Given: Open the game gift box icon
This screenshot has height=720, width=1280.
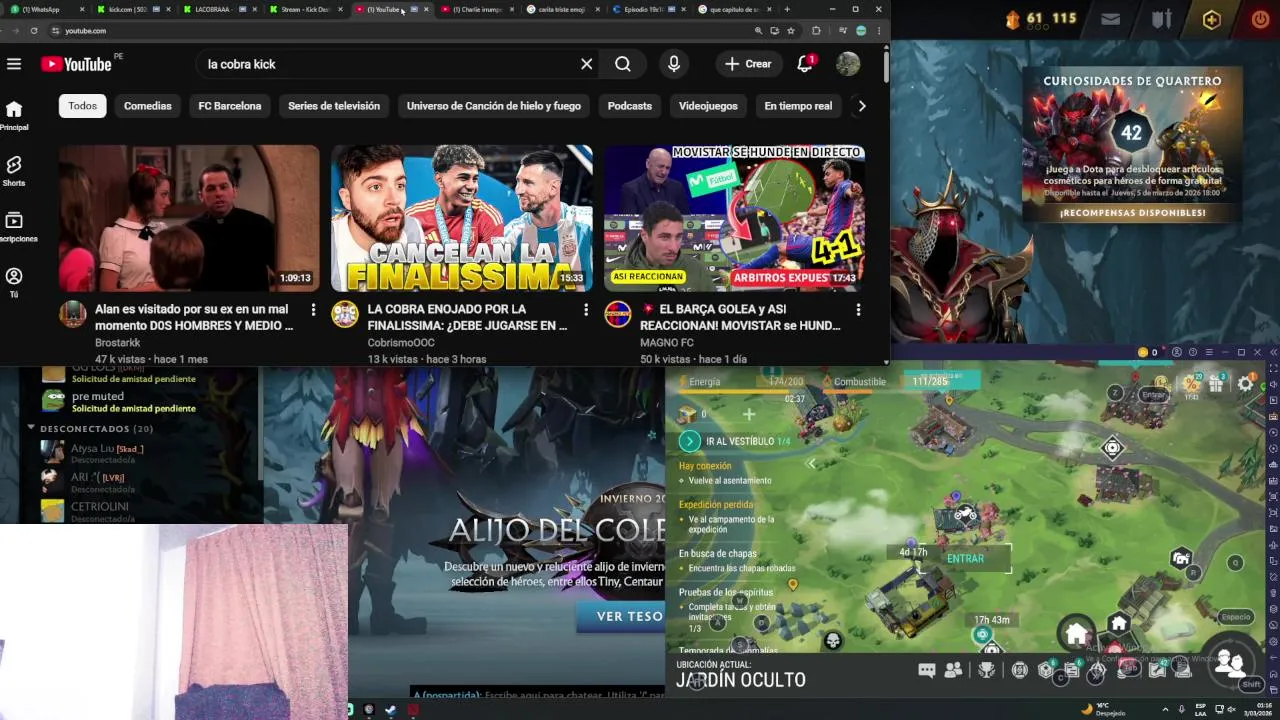Looking at the screenshot, I should click(x=1216, y=384).
